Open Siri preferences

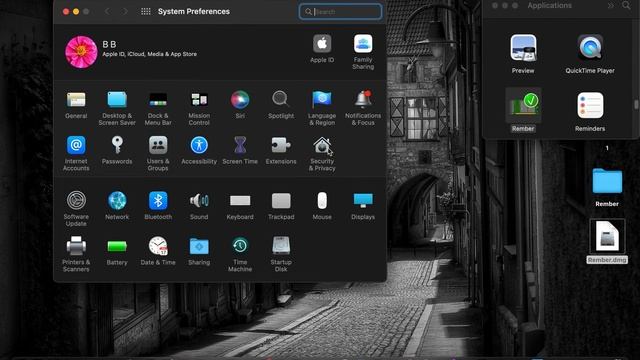240,105
